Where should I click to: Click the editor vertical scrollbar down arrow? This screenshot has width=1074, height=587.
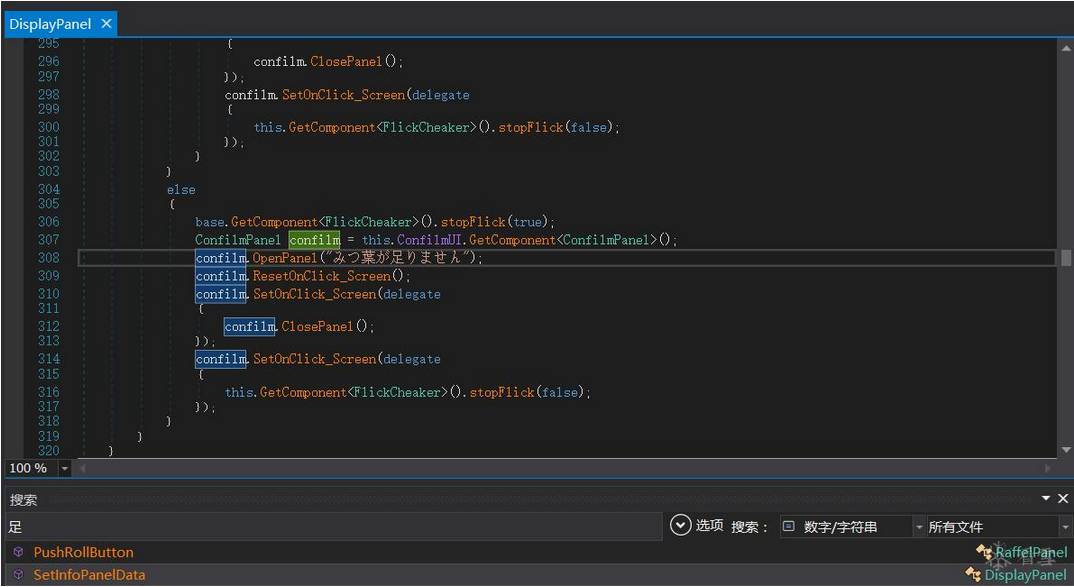[1066, 450]
